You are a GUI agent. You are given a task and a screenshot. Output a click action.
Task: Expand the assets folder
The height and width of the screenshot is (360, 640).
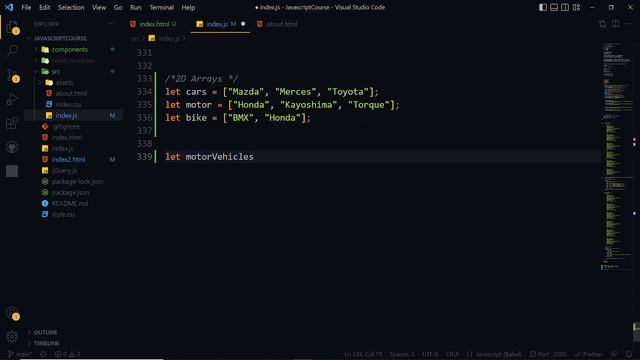(64, 82)
